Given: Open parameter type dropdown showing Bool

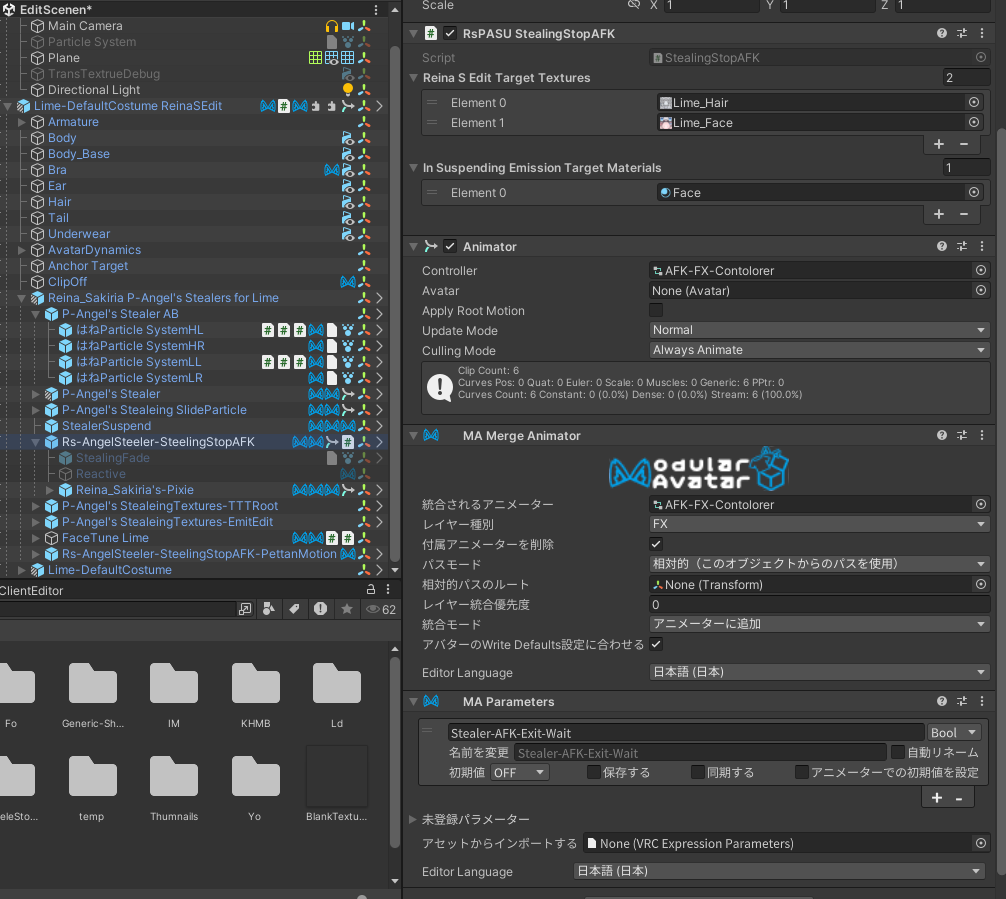Looking at the screenshot, I should click(954, 733).
